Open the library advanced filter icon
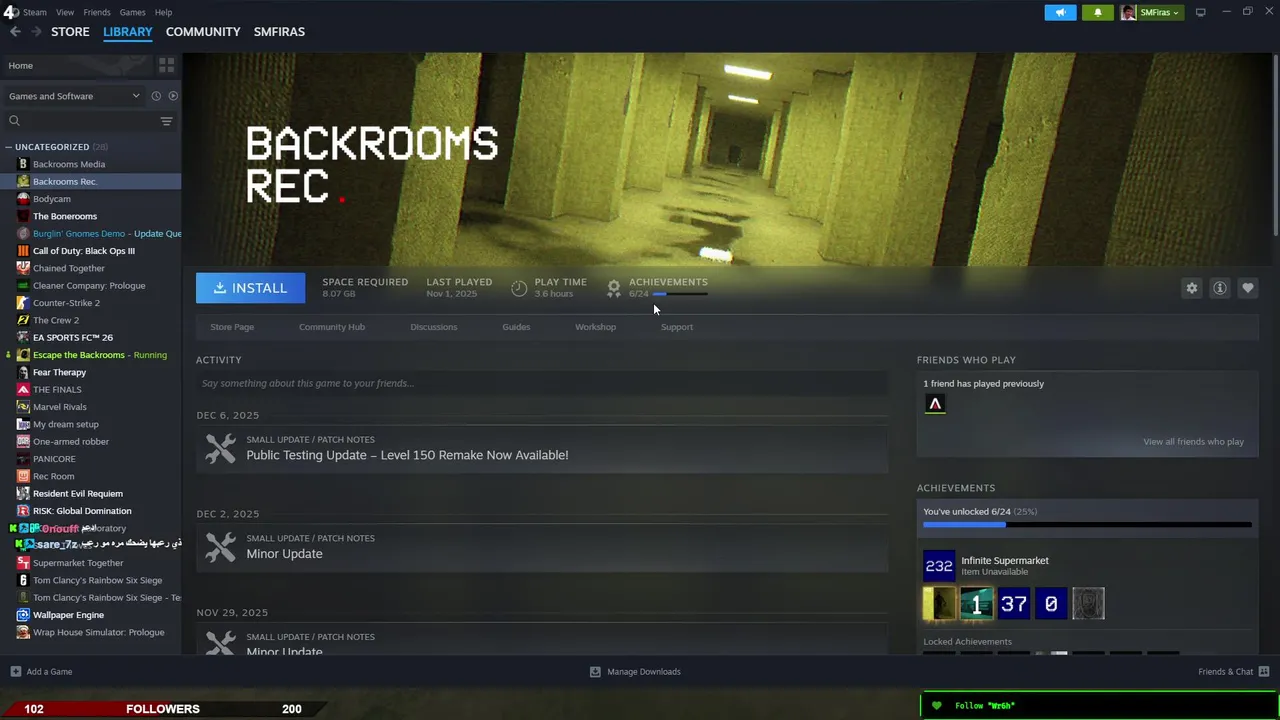This screenshot has width=1280, height=720. coord(166,121)
